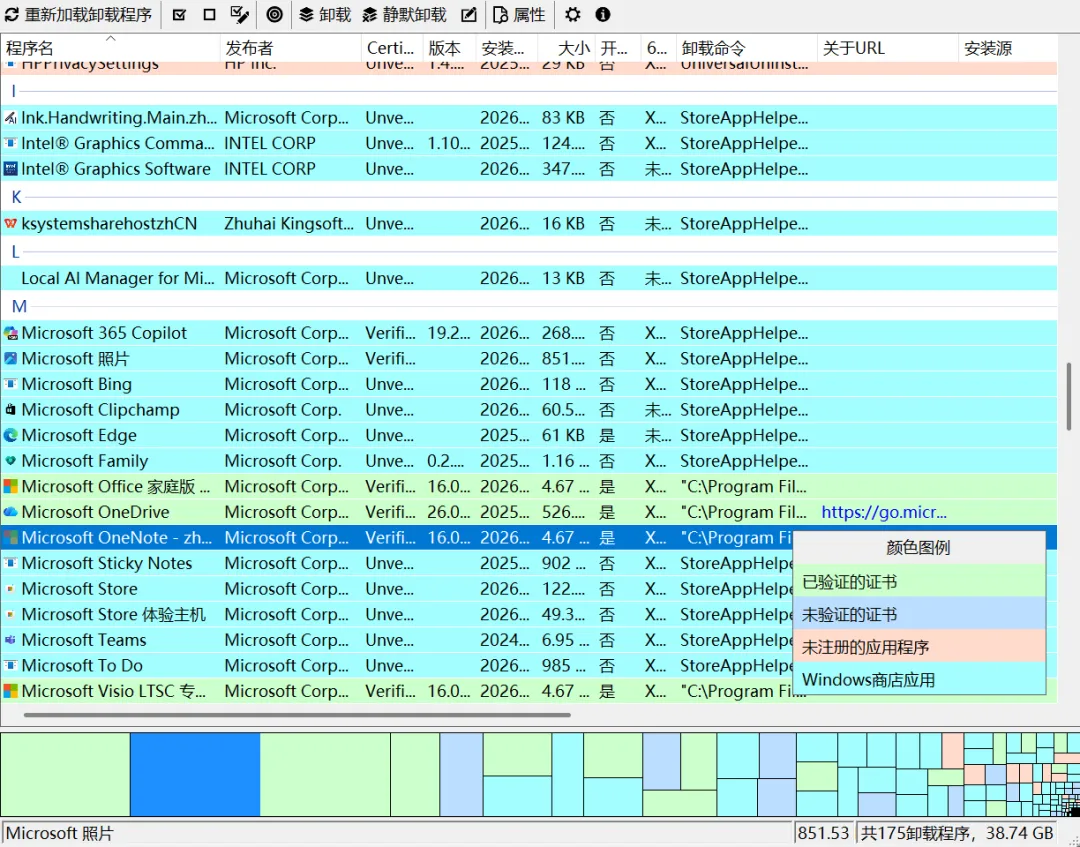
Task: Click the 未验证的证书 blue legend swatch
Action: (920, 614)
